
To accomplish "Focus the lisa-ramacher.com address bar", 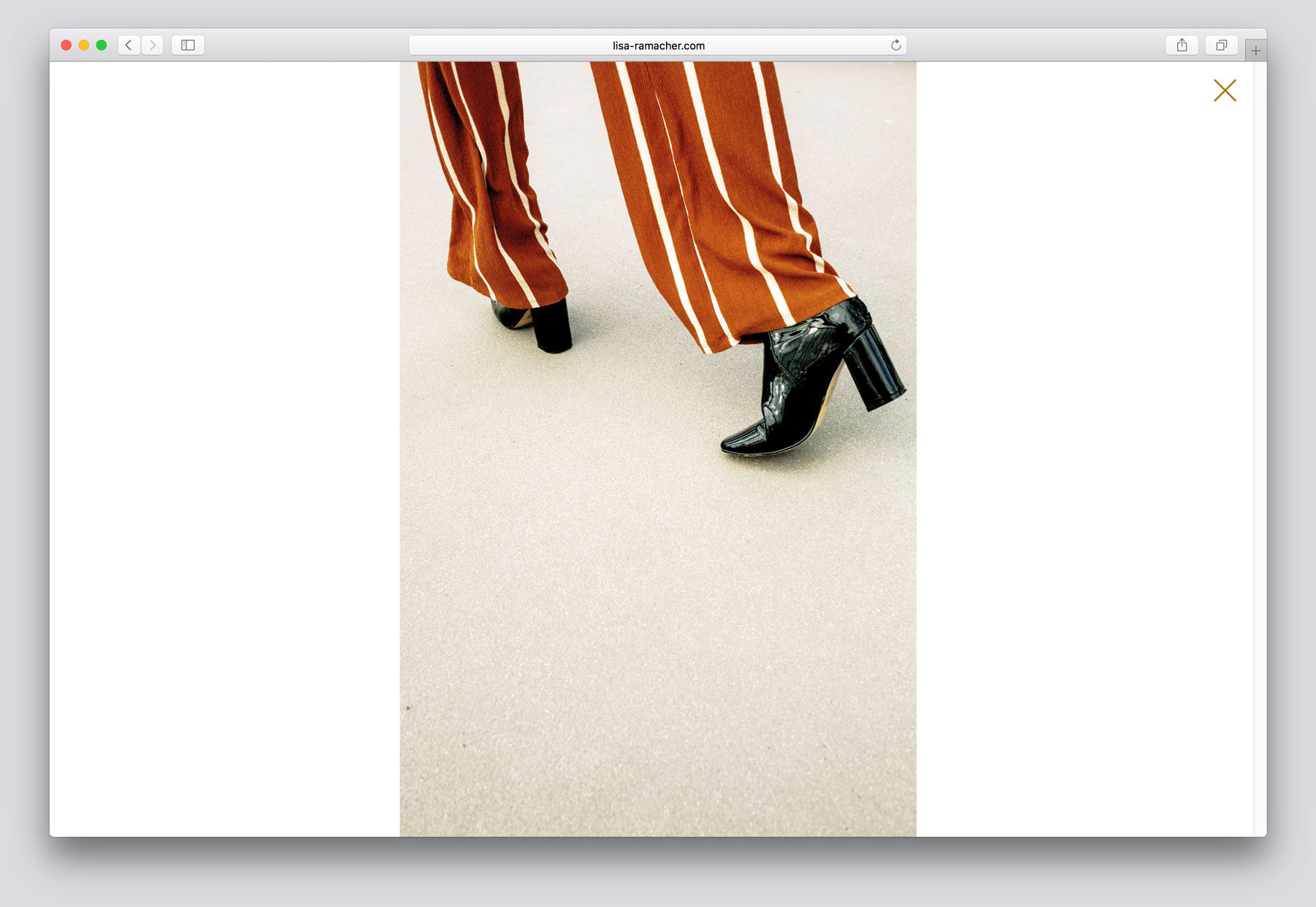I will 658,45.
